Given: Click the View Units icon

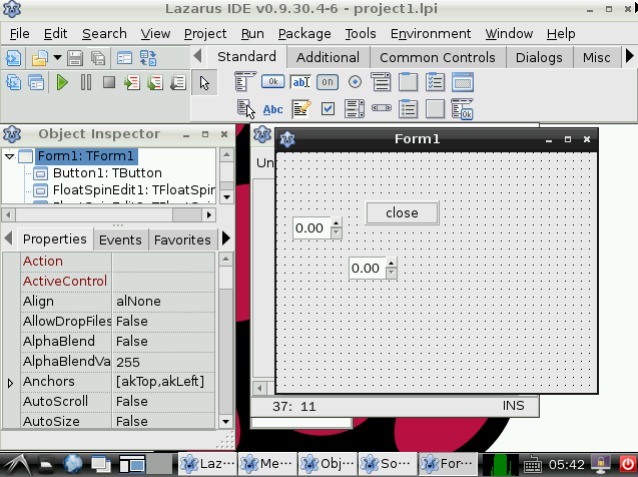Looking at the screenshot, I should [x=13, y=83].
